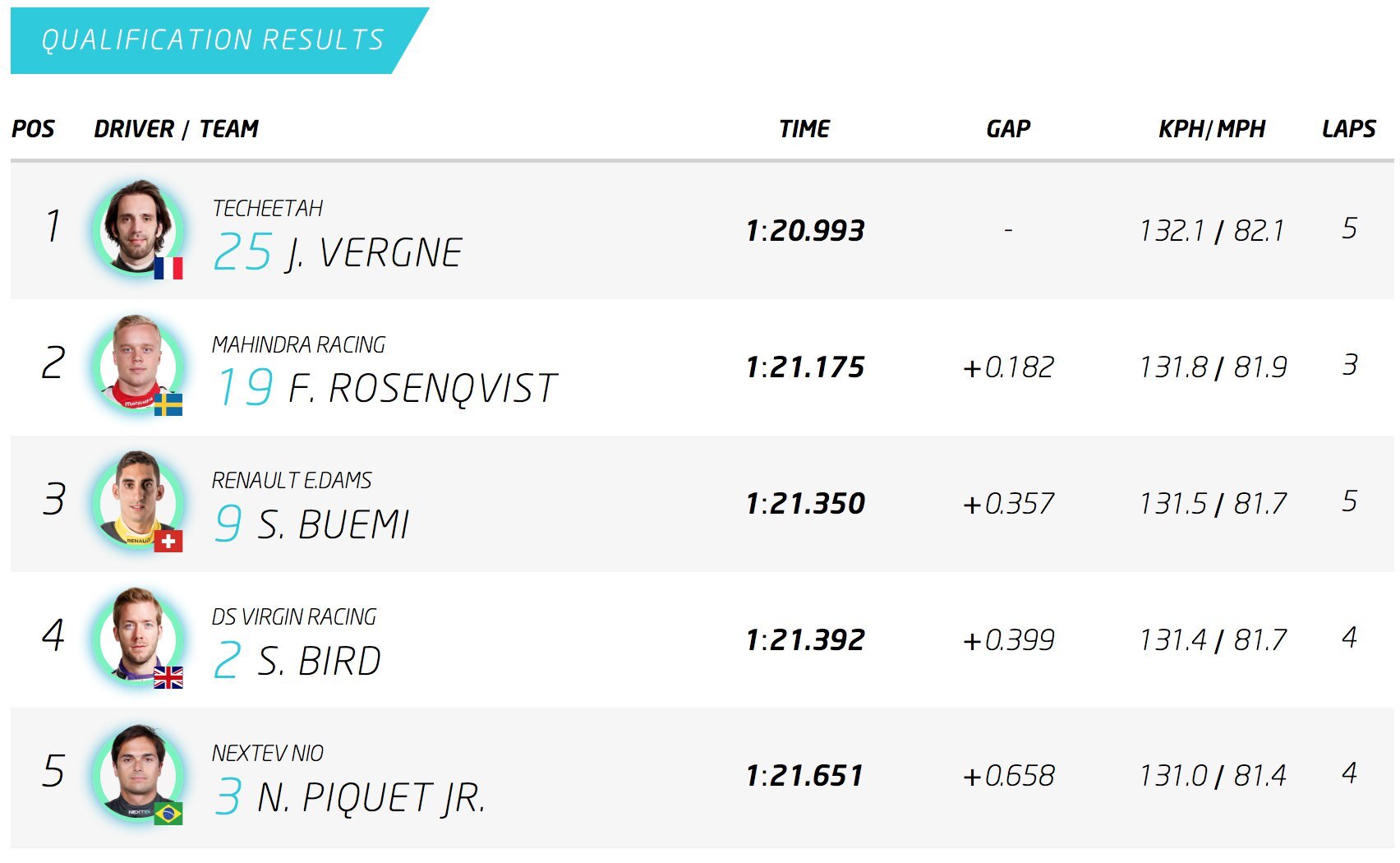Viewport: 1400px width, 863px height.
Task: Click S. Bird's driver portrait
Action: (136, 635)
